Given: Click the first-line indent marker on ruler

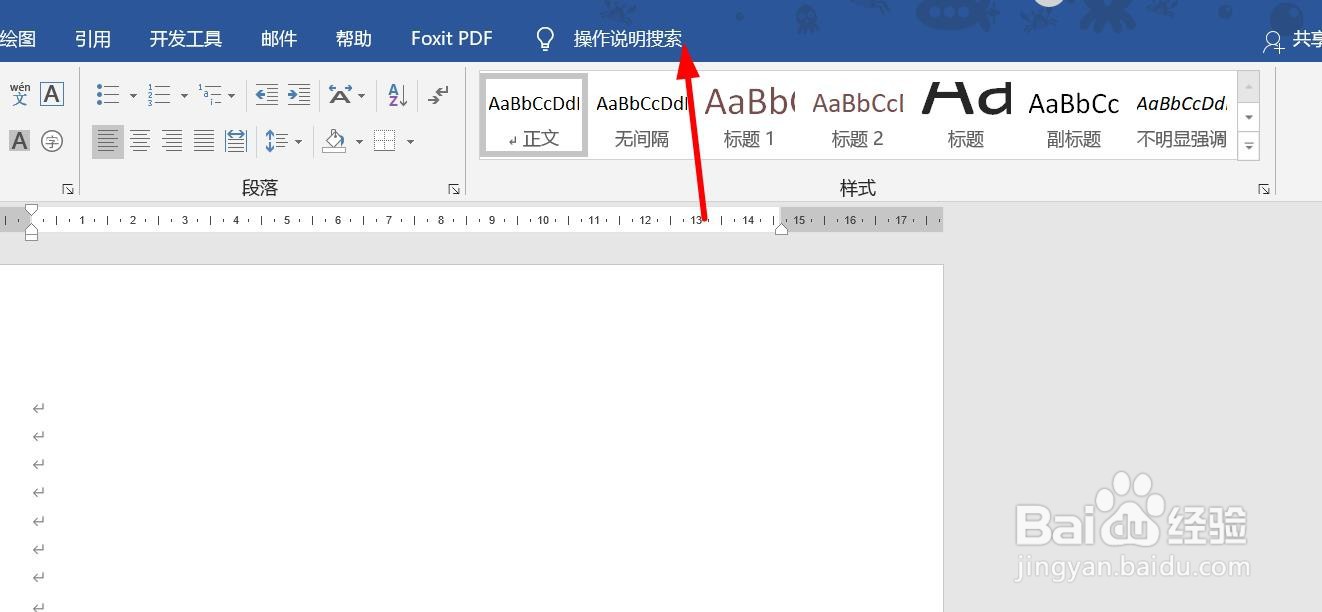Looking at the screenshot, I should click(31, 210).
